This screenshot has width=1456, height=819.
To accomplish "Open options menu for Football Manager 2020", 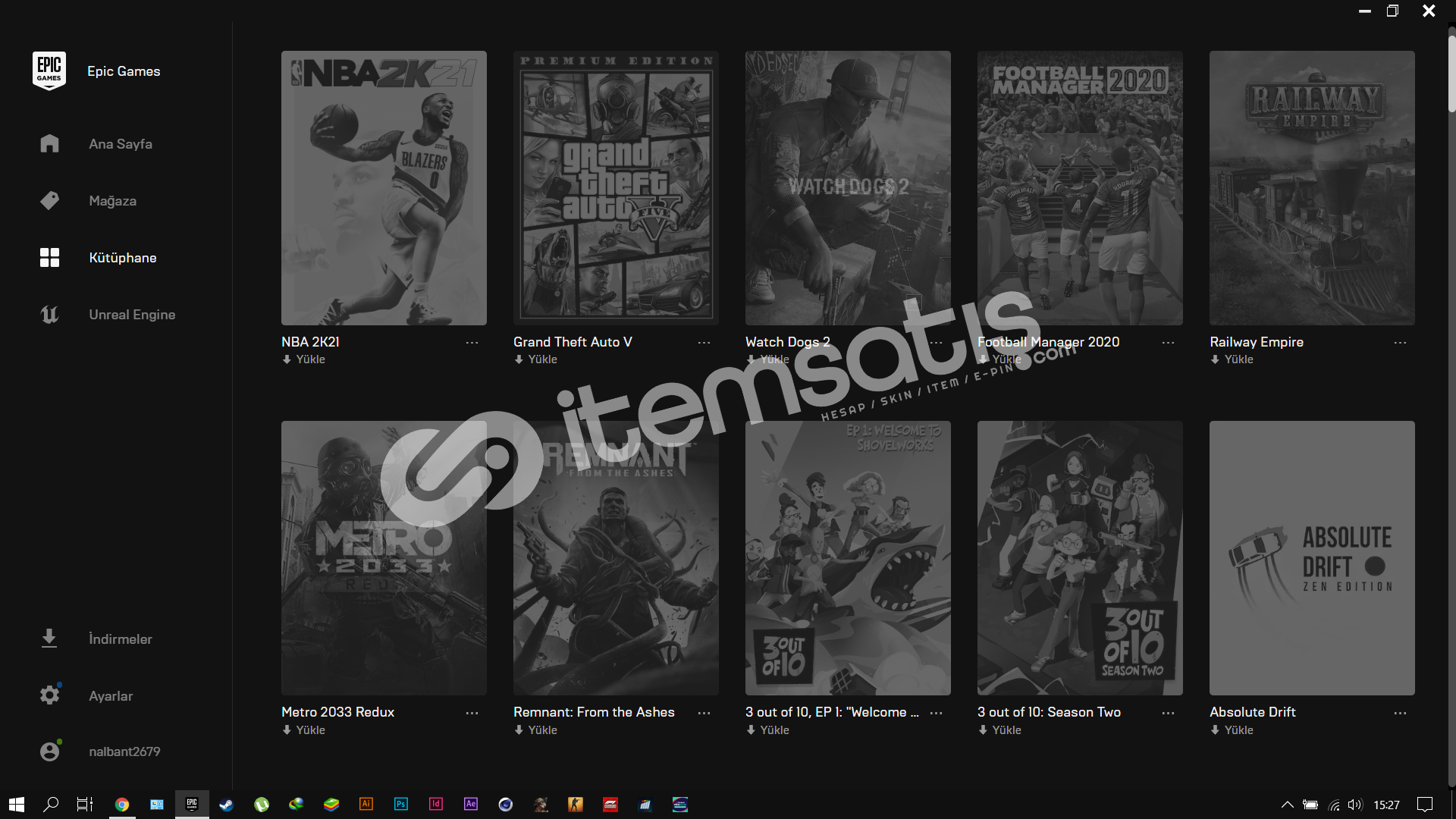I will [x=1168, y=342].
